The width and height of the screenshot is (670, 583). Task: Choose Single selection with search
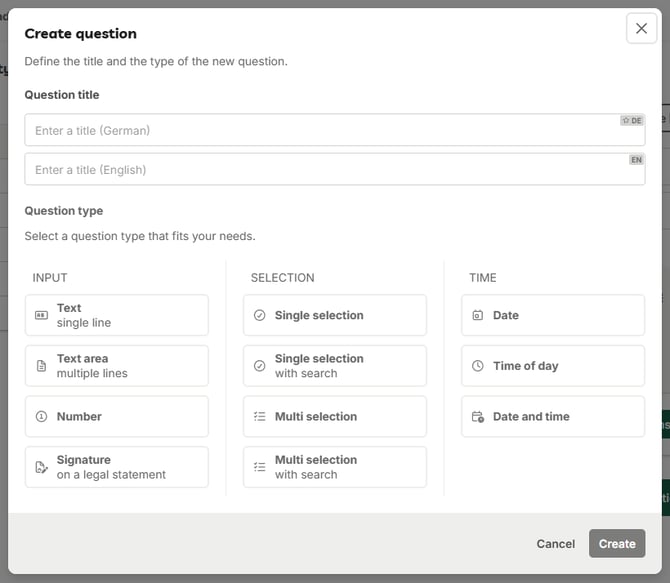[x=335, y=366]
